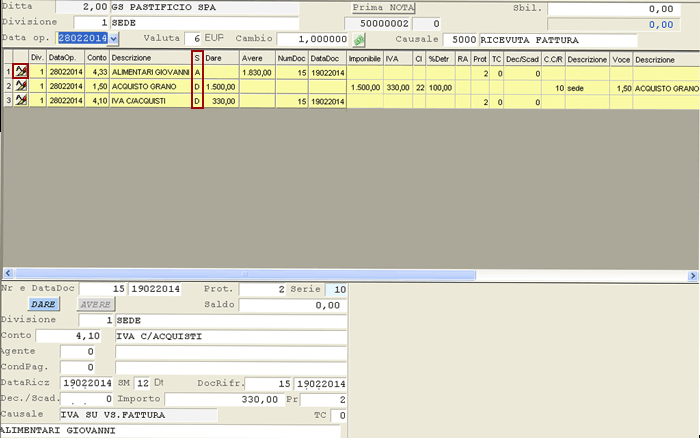
Task: Click the Voce column header
Action: (621, 60)
